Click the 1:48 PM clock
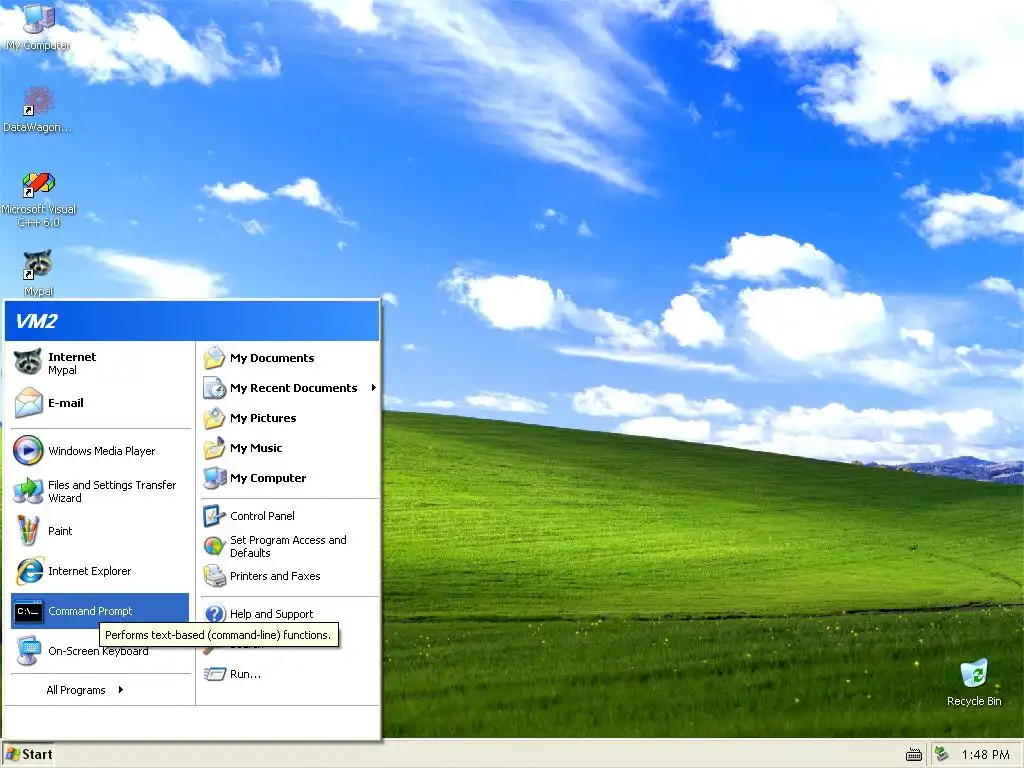Screen dimensions: 1024x768 click(985, 754)
